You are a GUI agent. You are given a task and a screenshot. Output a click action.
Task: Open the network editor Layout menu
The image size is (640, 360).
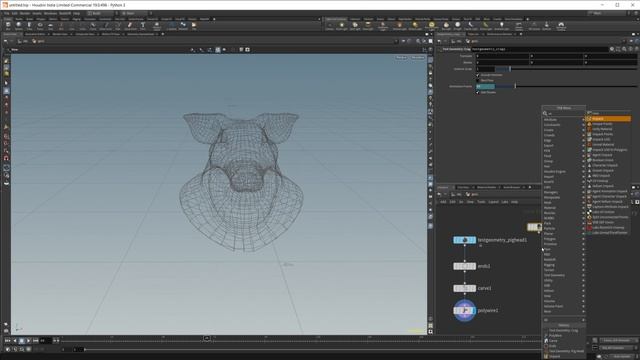point(493,202)
